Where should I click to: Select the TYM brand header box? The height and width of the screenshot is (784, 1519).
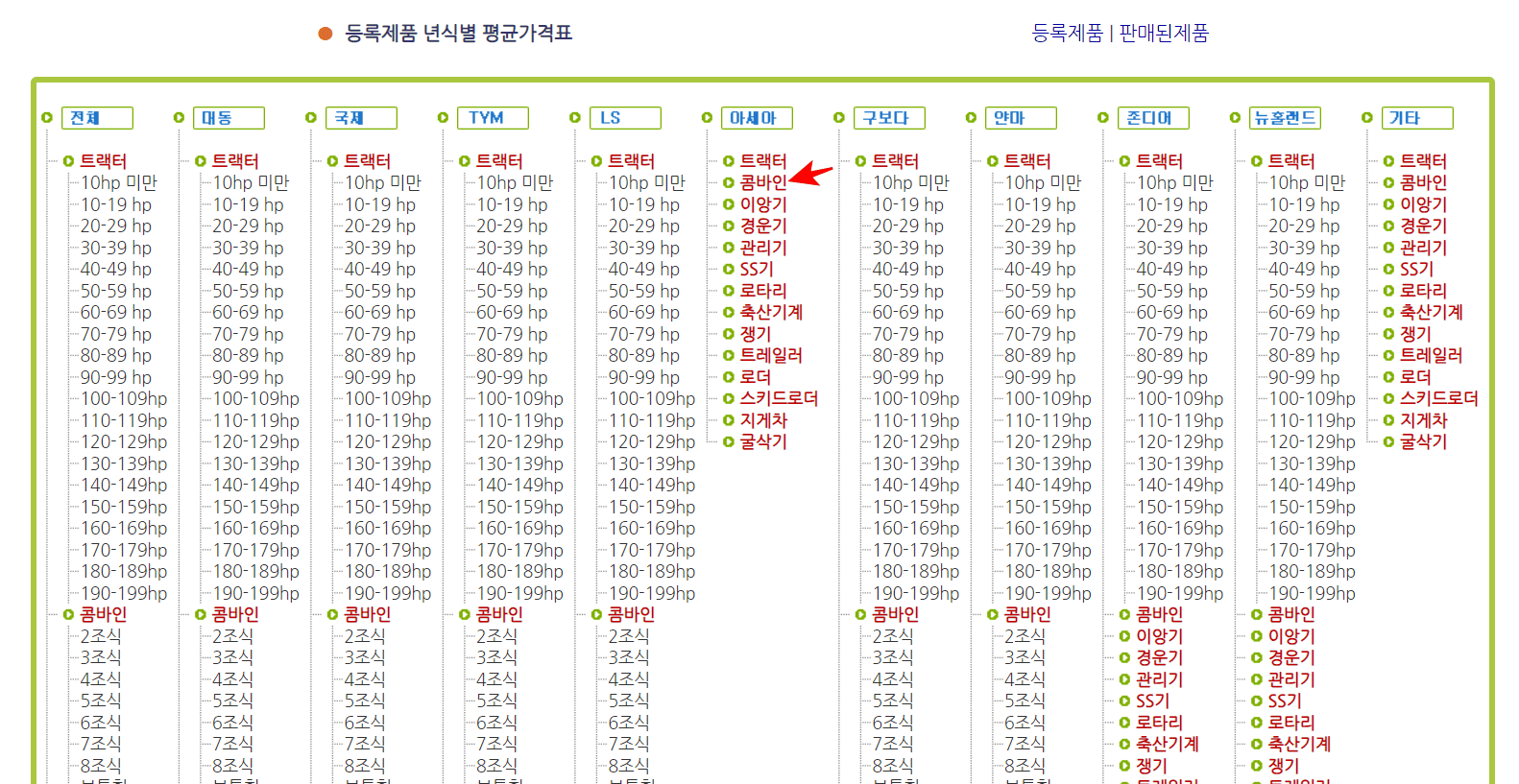click(493, 118)
